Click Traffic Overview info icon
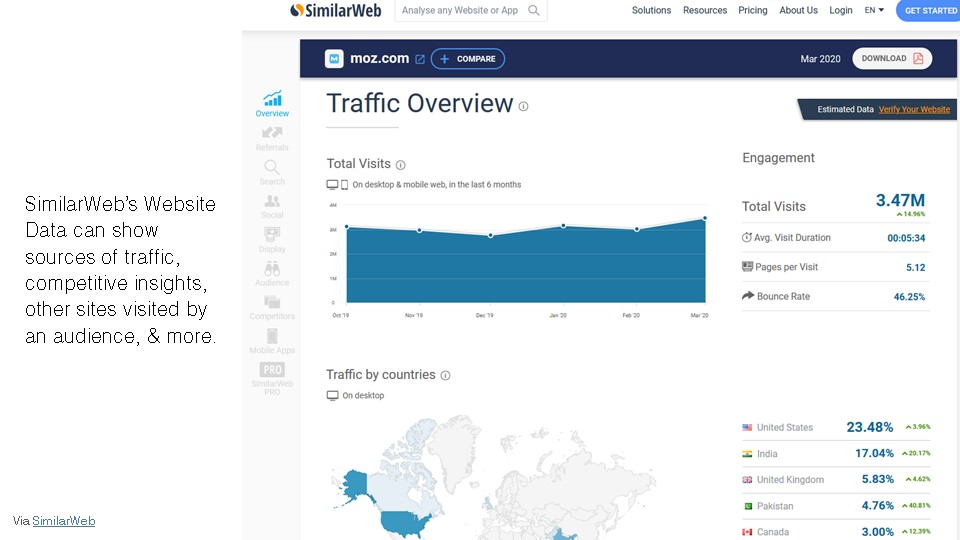This screenshot has height=540, width=960. tap(523, 107)
